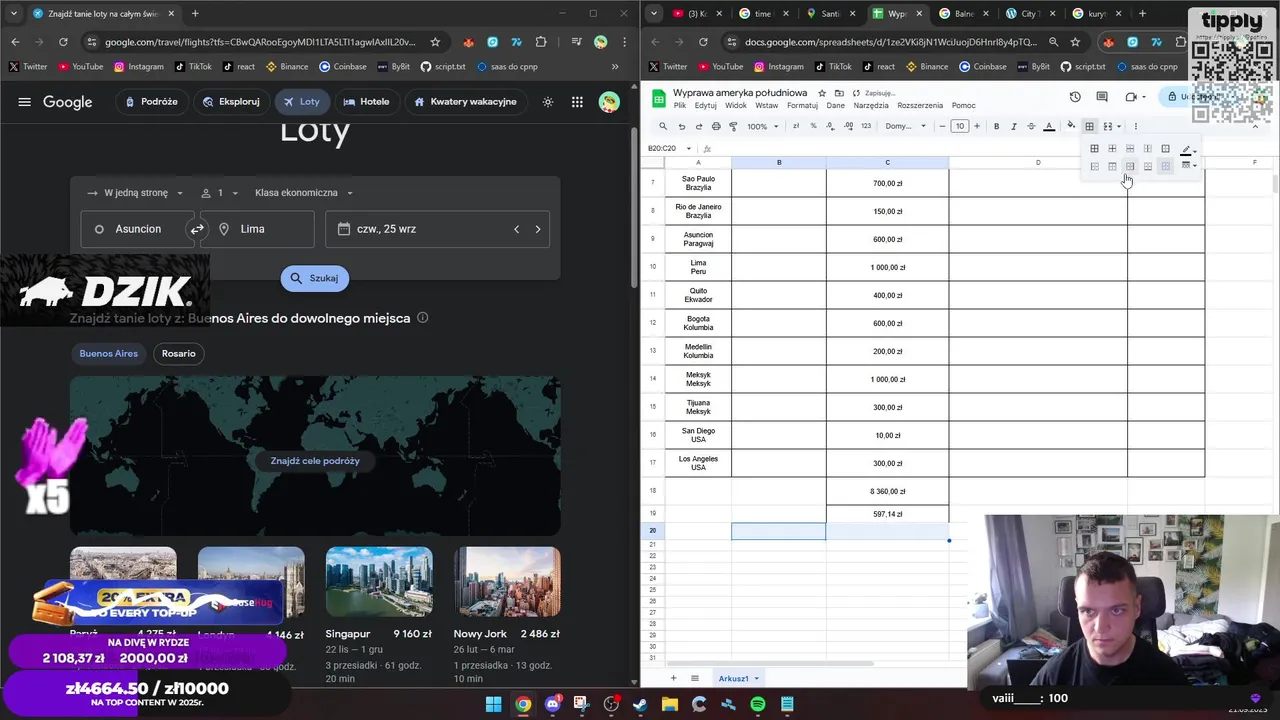The image size is (1280, 720).
Task: Open the Formatuj menu
Action: click(x=802, y=105)
